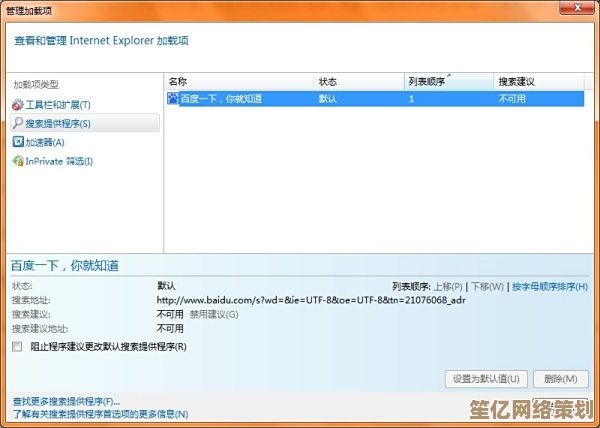Click the 不可用 cell in the provider row
Image resolution: width=600 pixels, height=428 pixels.
(512, 99)
